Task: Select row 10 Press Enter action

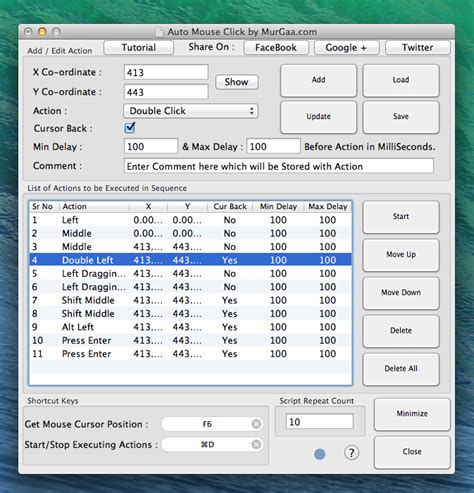Action: [190, 340]
